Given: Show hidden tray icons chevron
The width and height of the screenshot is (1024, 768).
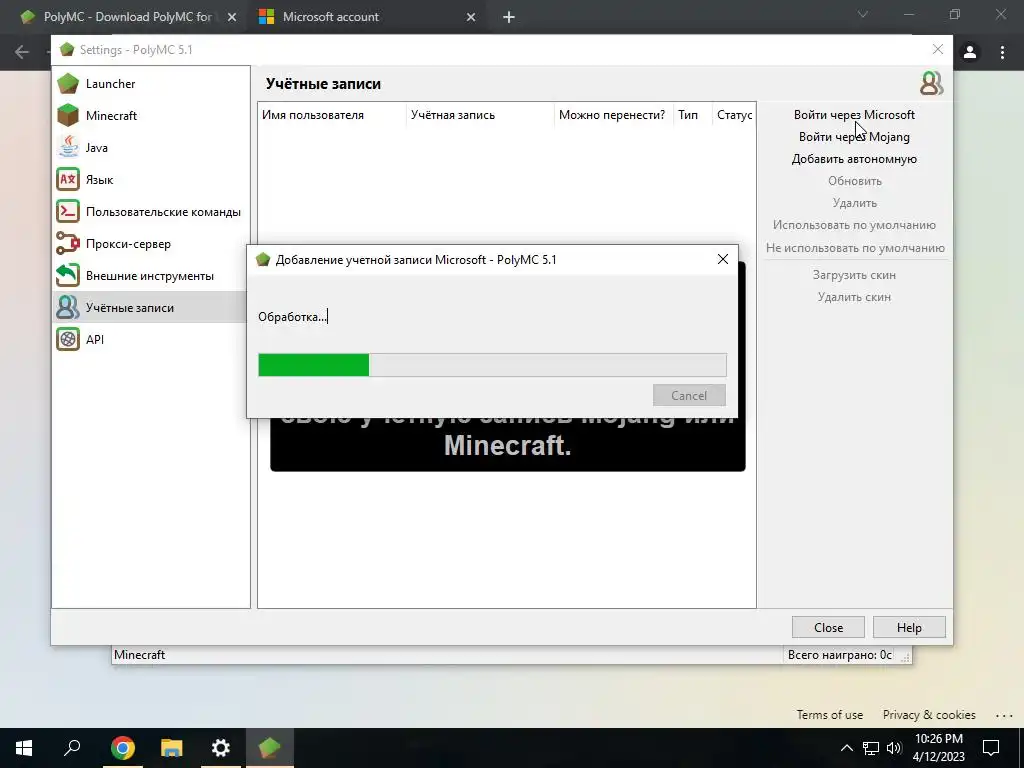Looking at the screenshot, I should click(846, 748).
